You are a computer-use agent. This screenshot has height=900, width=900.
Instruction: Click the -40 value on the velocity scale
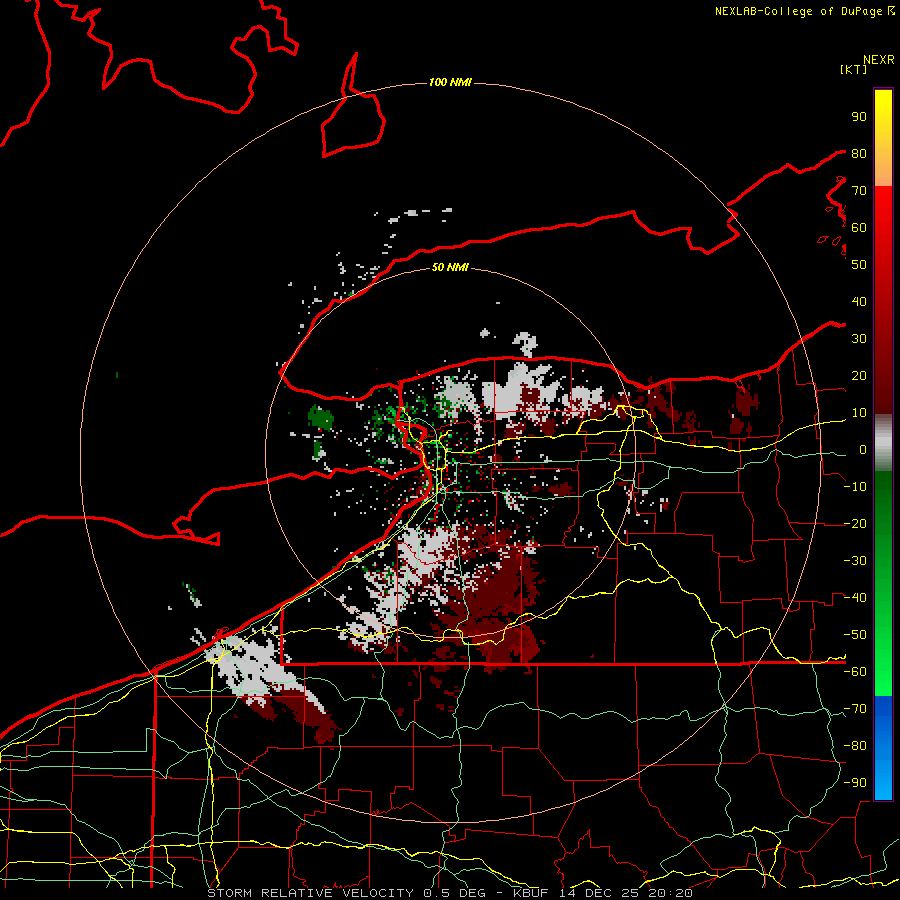[x=855, y=598]
